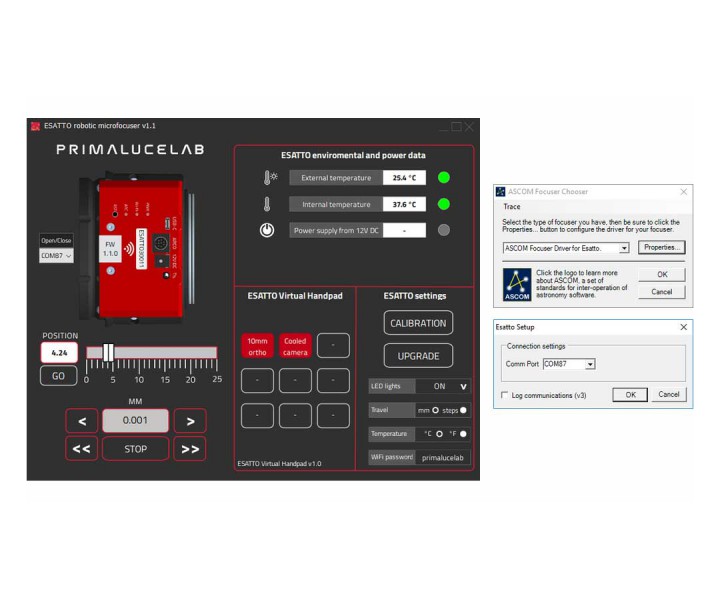Click the power supply icon

tap(267, 229)
